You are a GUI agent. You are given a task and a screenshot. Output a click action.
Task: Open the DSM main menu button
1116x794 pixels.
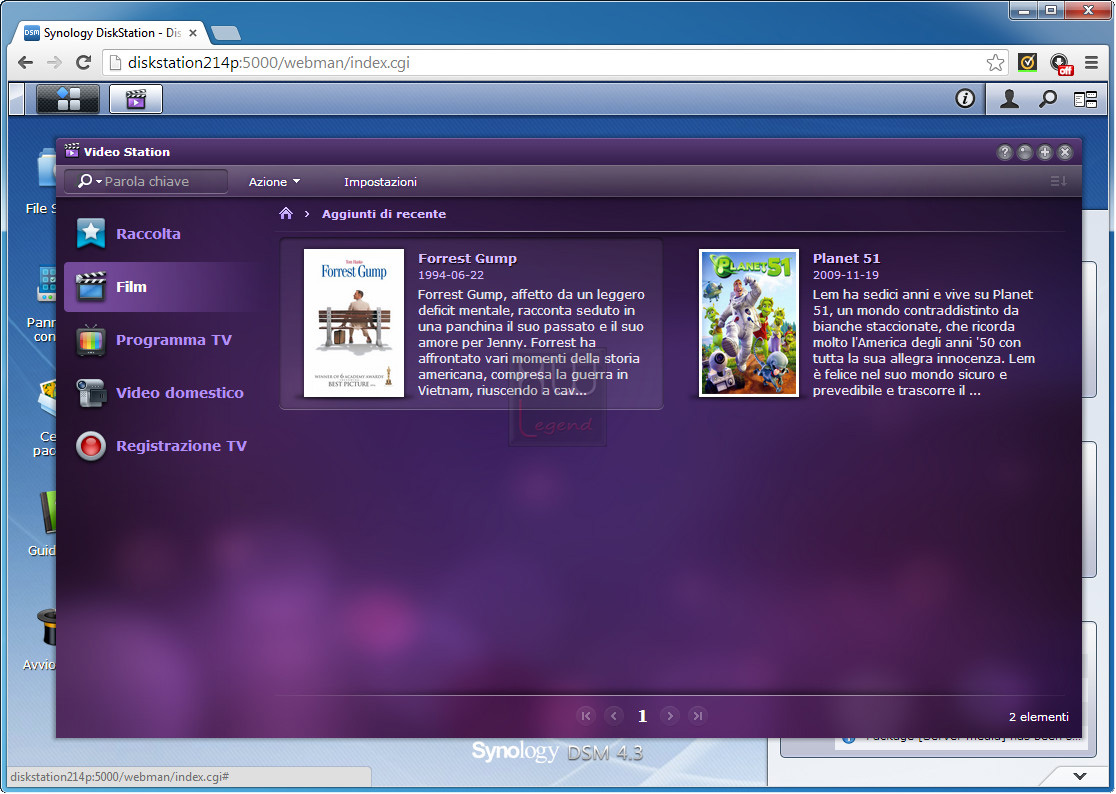[x=68, y=99]
